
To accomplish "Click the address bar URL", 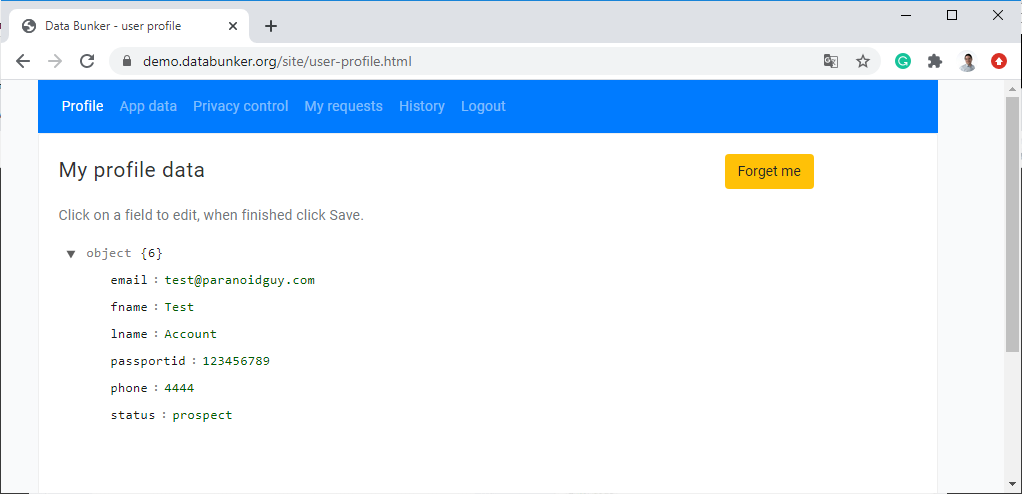I will click(277, 61).
